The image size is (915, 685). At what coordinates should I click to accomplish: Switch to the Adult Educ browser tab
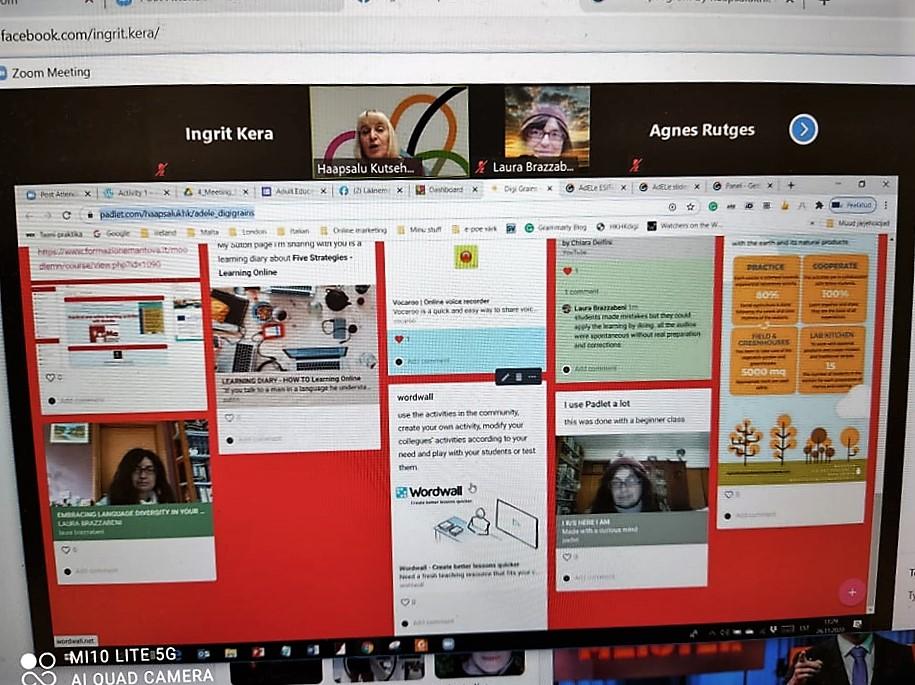point(292,191)
